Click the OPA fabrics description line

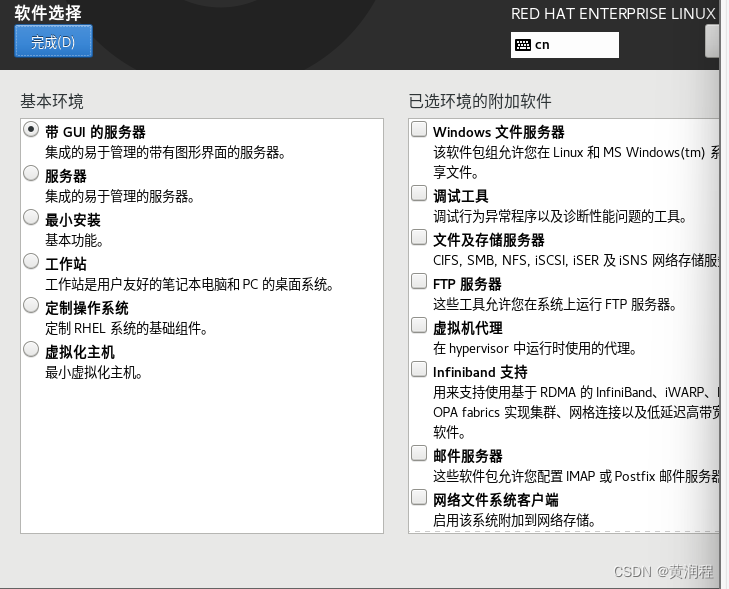pyautogui.click(x=576, y=412)
